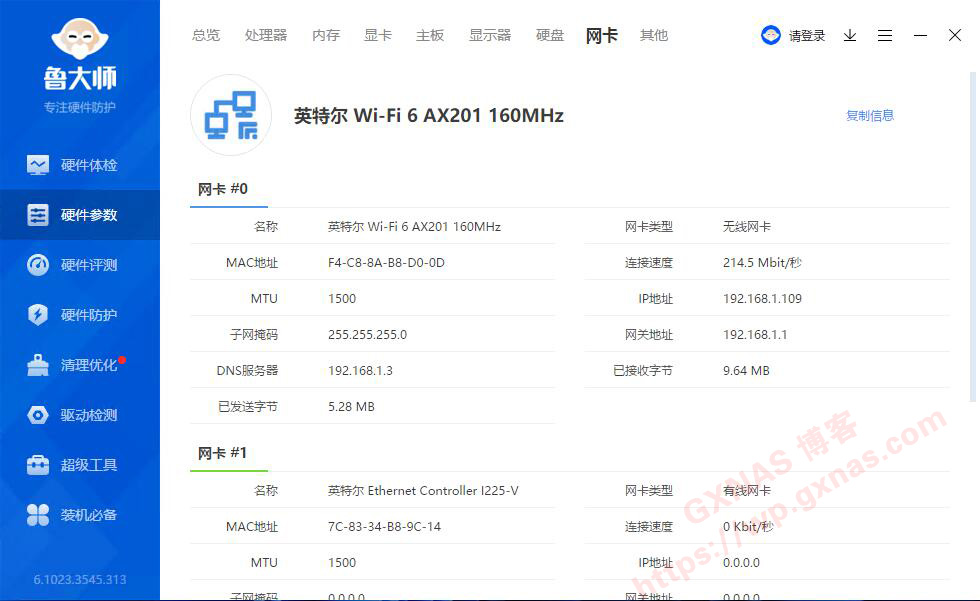980x601 pixels.
Task: Select the 装机必备 clover icon
Action: [38, 515]
